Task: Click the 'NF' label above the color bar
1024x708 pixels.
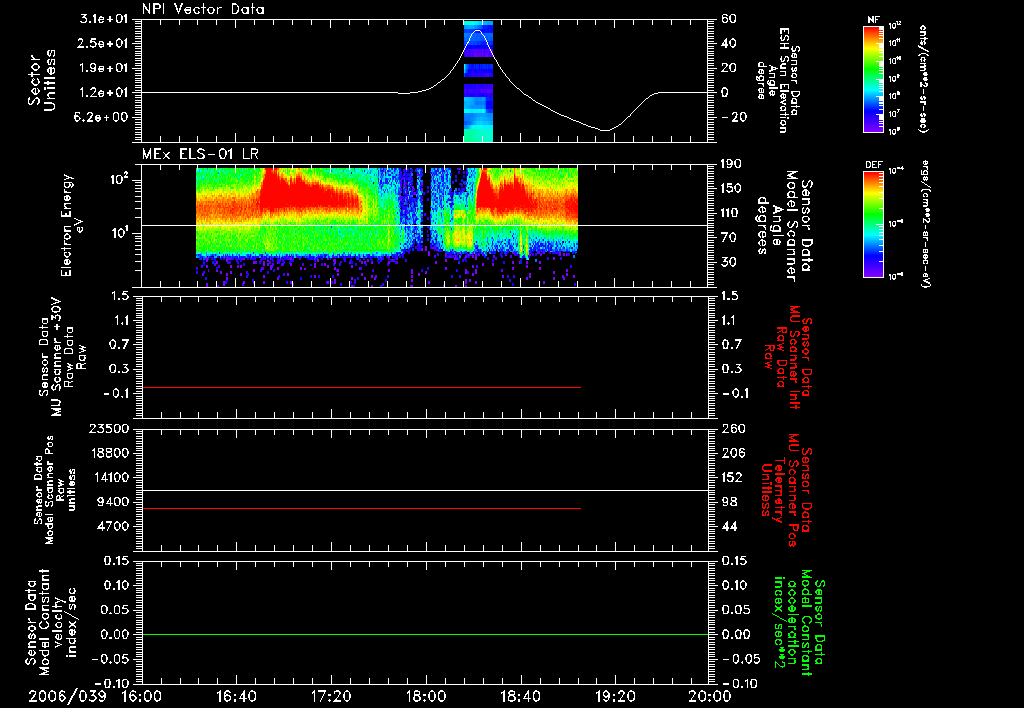Action: 874,20
